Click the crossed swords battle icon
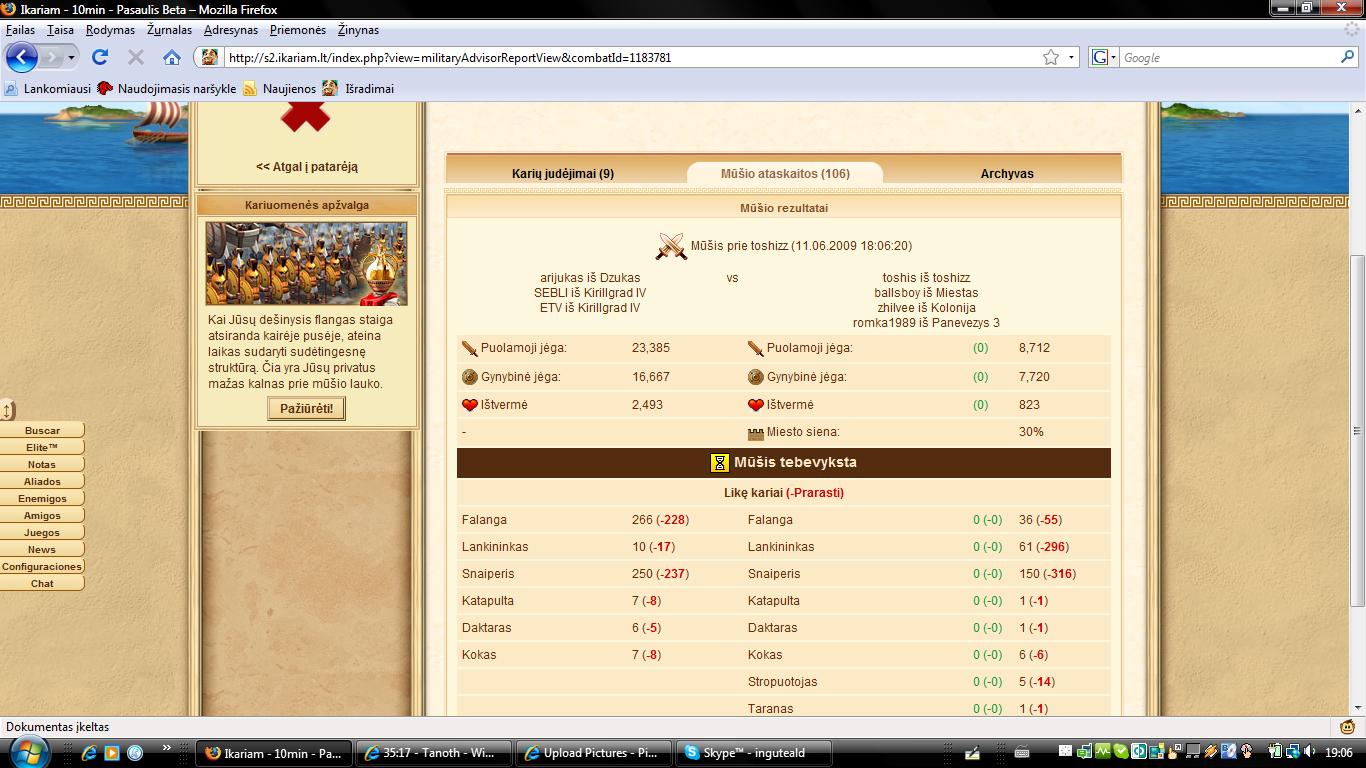The width and height of the screenshot is (1366, 768). (671, 246)
